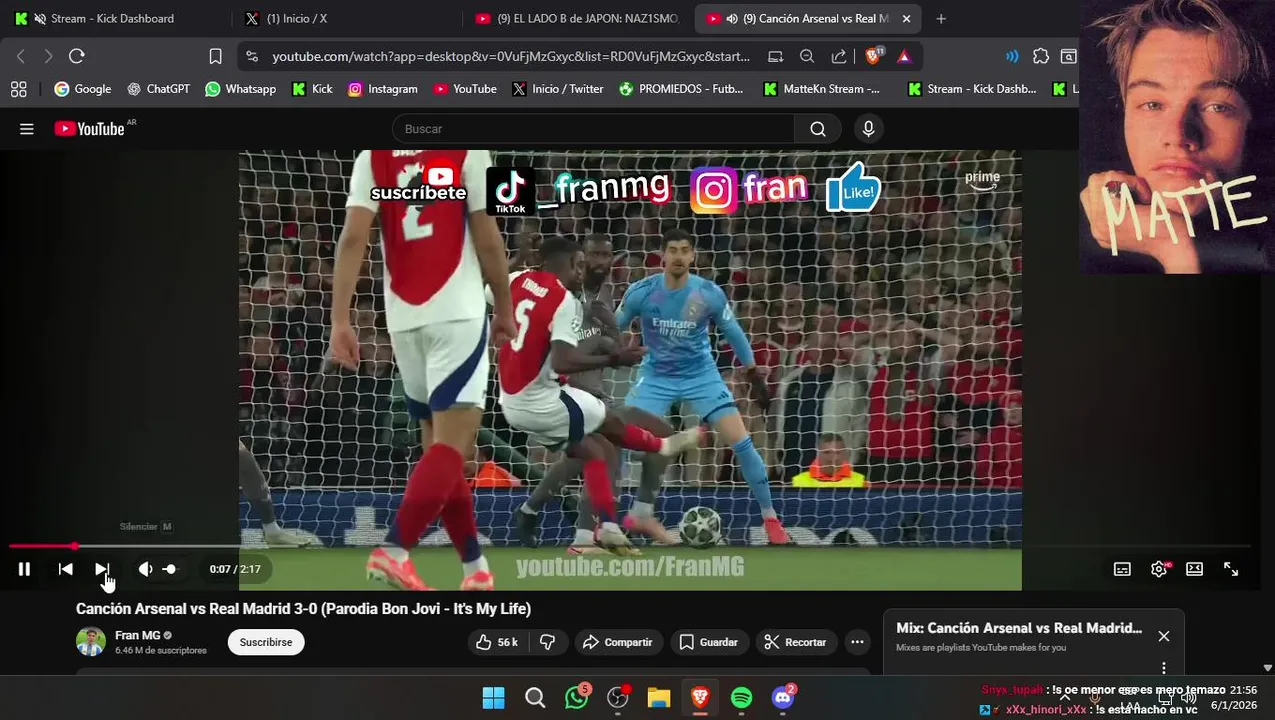Viewport: 1275px width, 720px height.
Task: Reload the page with refresh icon
Action: 77,56
